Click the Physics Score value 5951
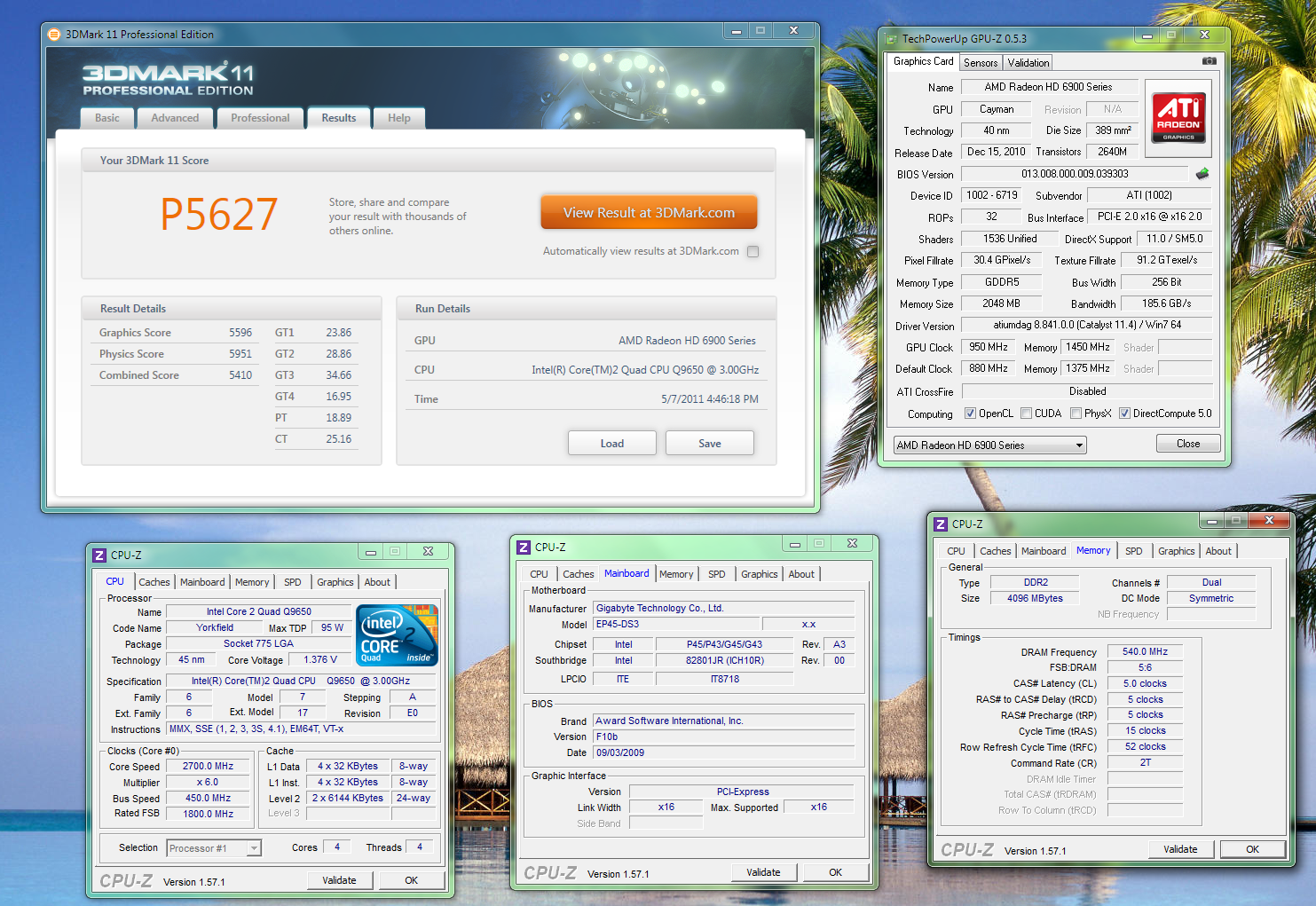Image resolution: width=1316 pixels, height=906 pixels. pos(240,354)
